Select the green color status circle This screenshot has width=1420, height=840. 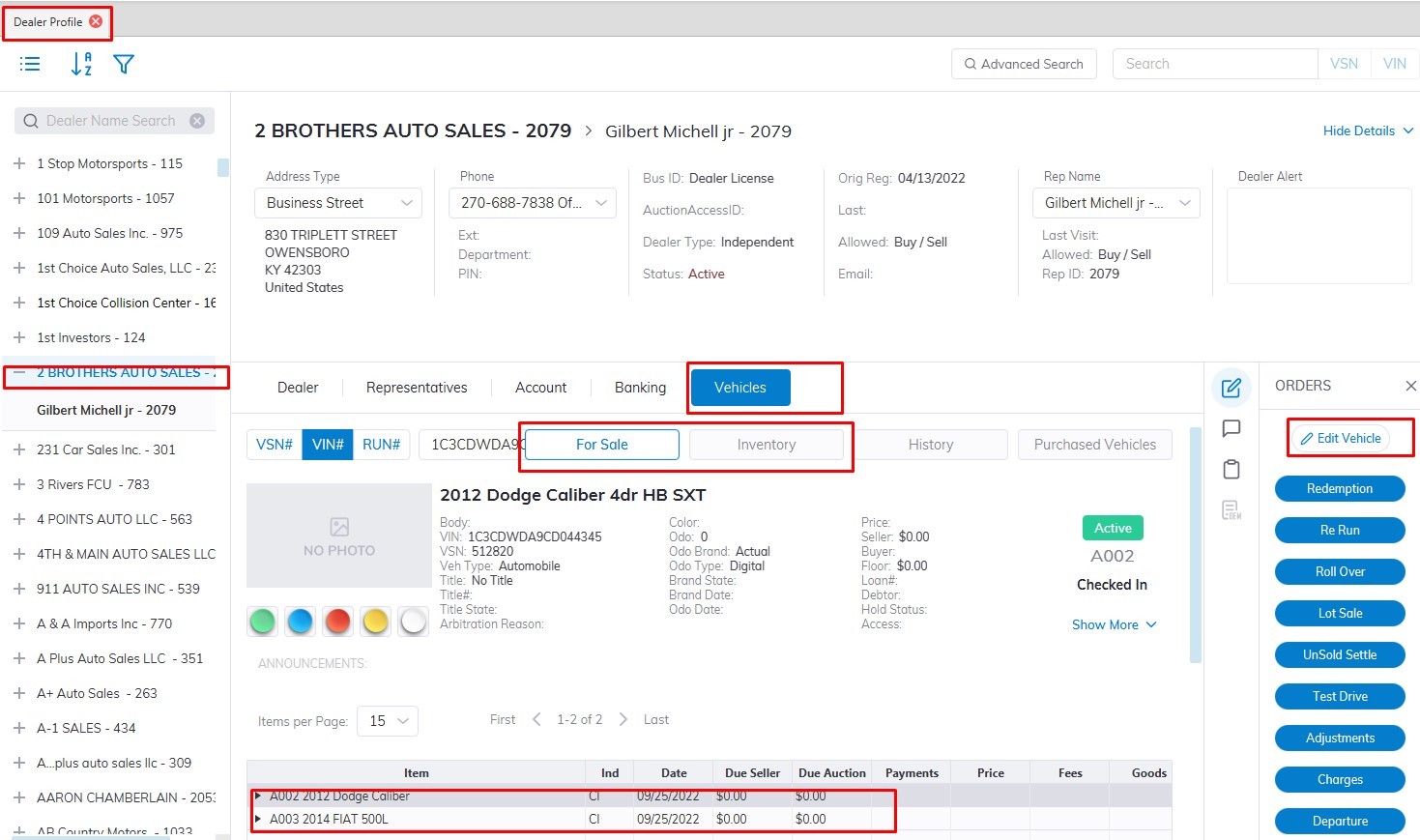[263, 622]
